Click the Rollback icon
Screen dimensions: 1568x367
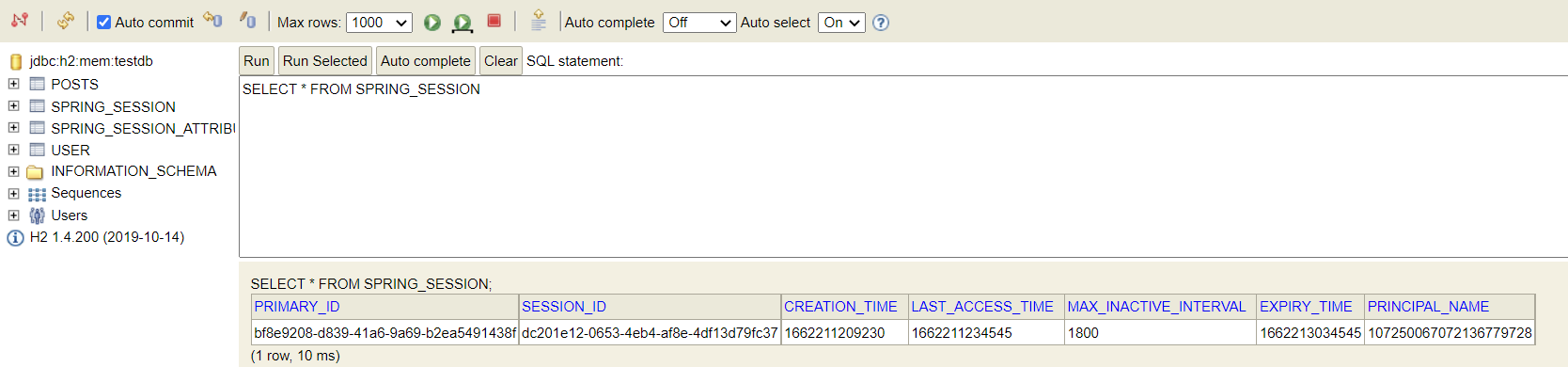click(212, 20)
